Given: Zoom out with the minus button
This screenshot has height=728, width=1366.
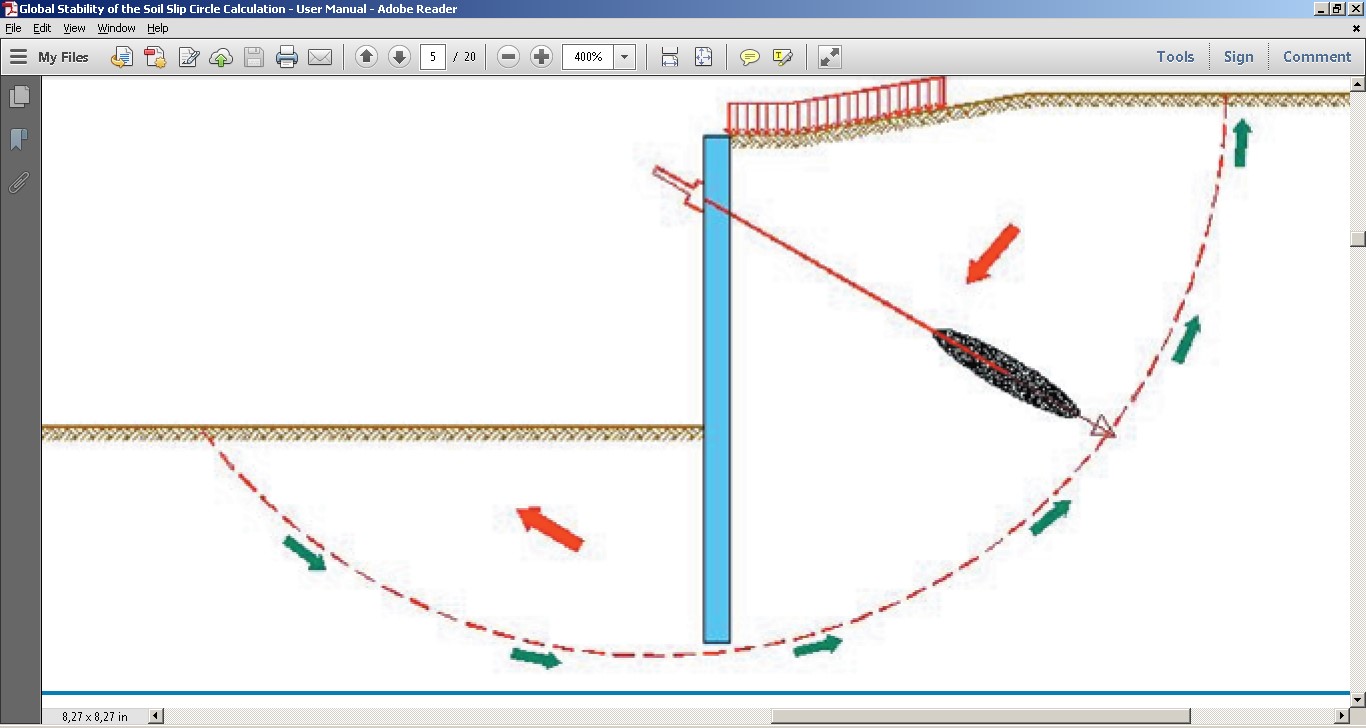Looking at the screenshot, I should [x=508, y=57].
